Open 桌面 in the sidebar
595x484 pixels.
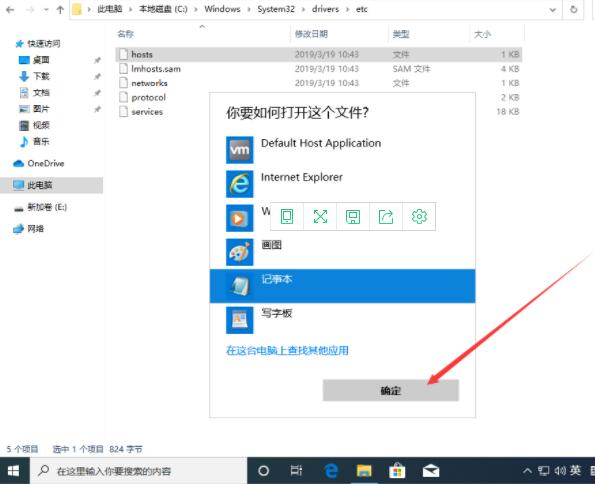[34, 60]
